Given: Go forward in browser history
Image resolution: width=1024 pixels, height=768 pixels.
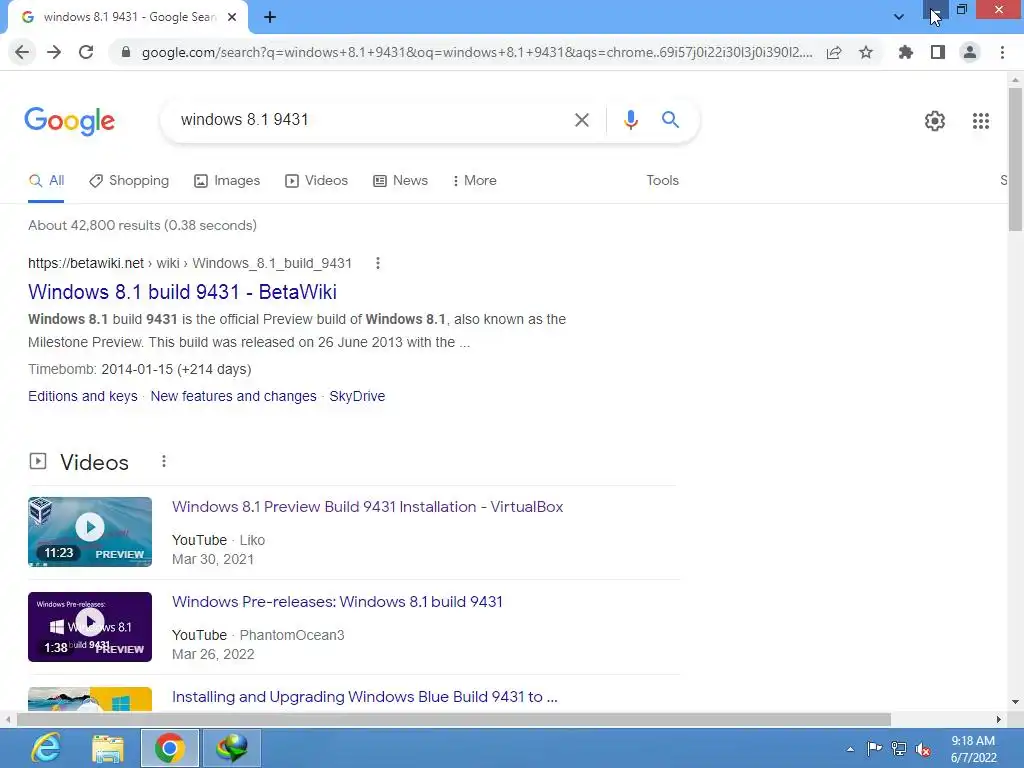Looking at the screenshot, I should 54,52.
